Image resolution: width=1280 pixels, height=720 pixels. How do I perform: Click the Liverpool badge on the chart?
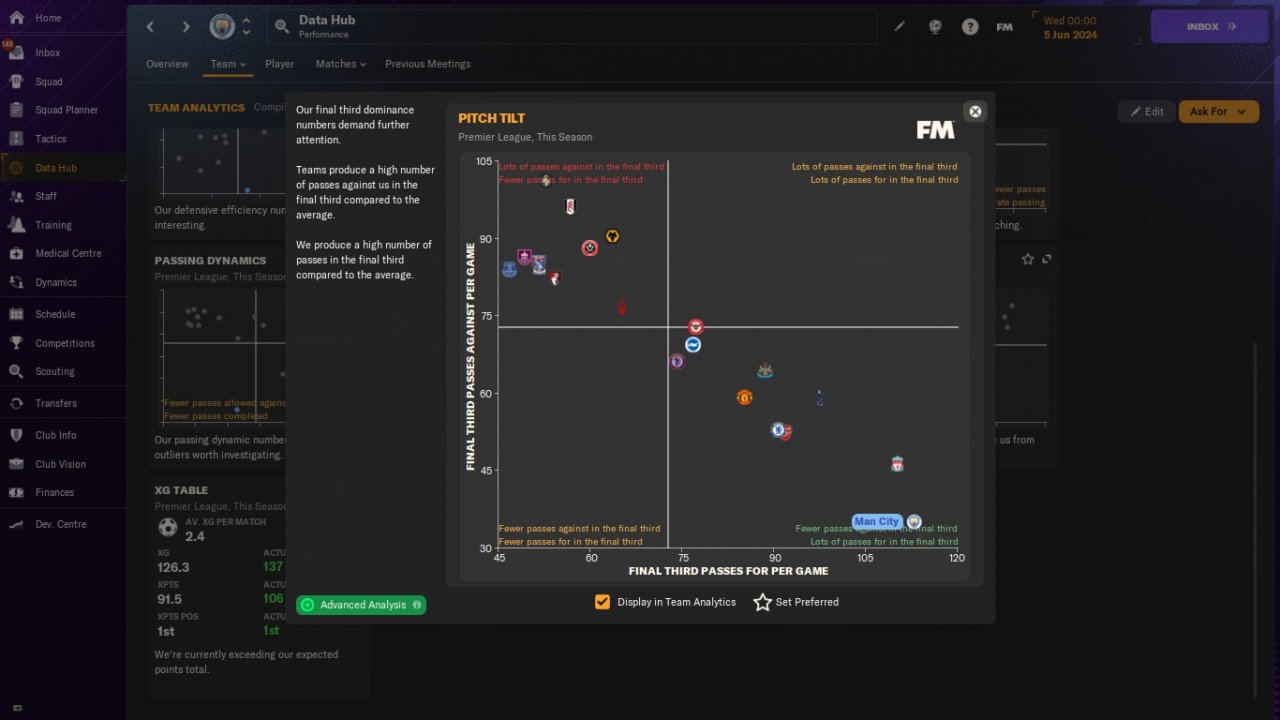pos(897,465)
